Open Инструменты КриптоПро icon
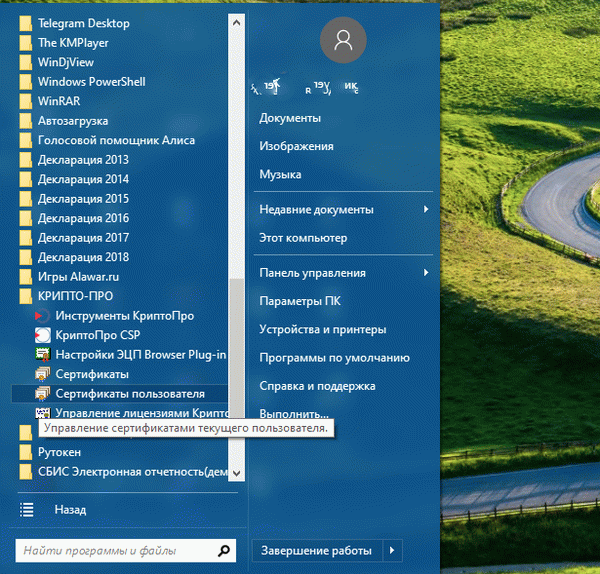This screenshot has height=574, width=600. click(42, 316)
